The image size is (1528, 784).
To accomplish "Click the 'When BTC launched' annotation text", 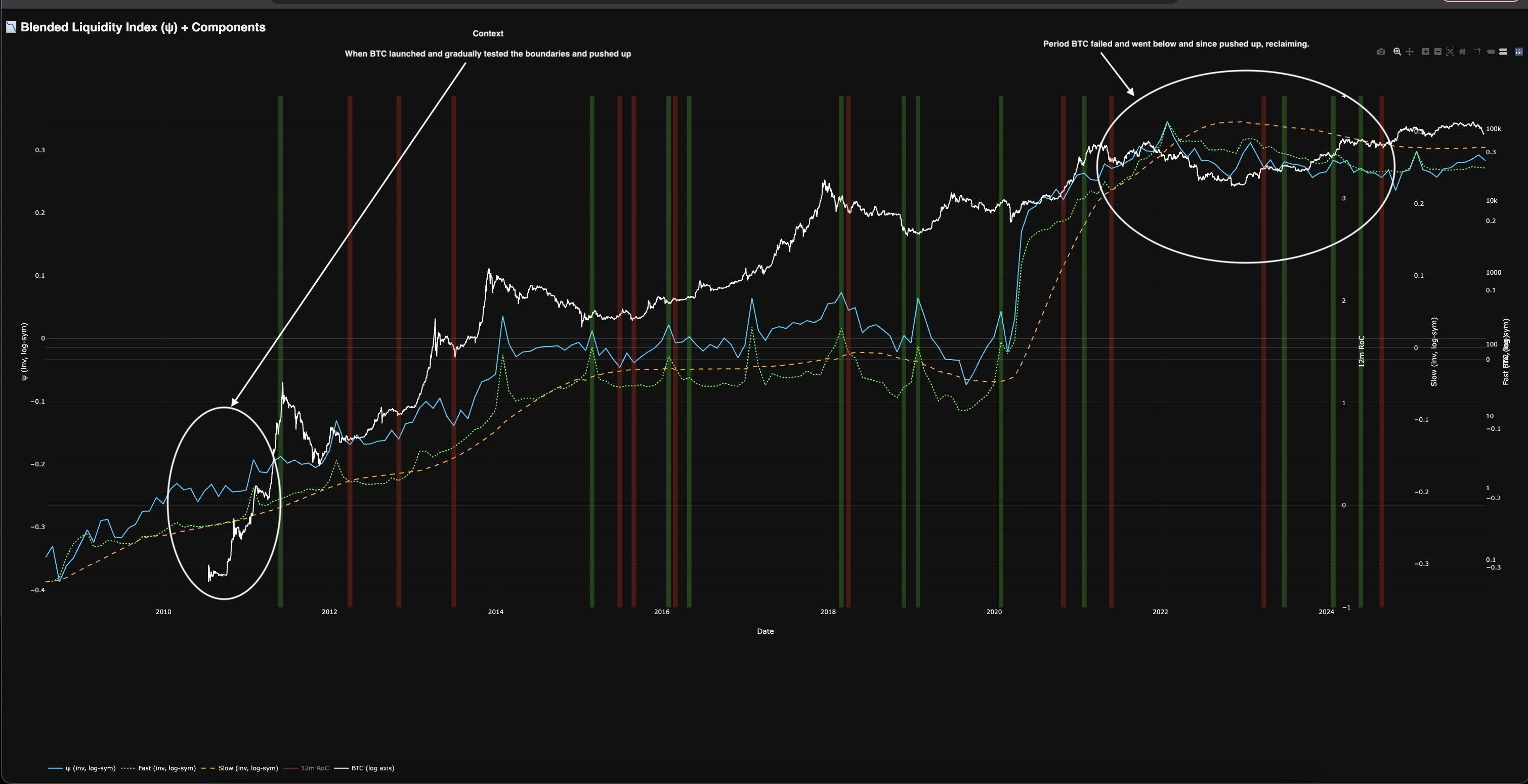I will [x=488, y=54].
